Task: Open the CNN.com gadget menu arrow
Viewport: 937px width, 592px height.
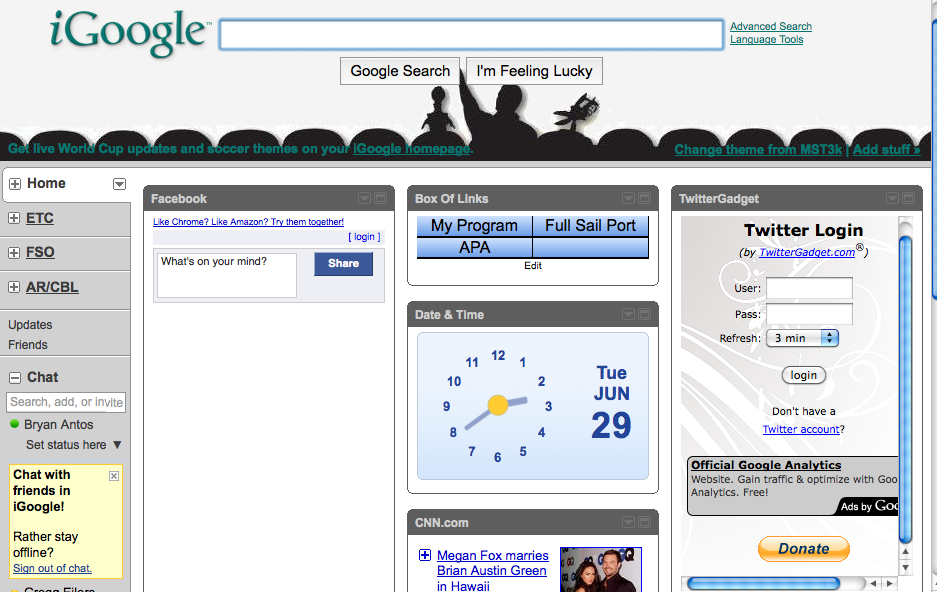Action: [x=629, y=522]
